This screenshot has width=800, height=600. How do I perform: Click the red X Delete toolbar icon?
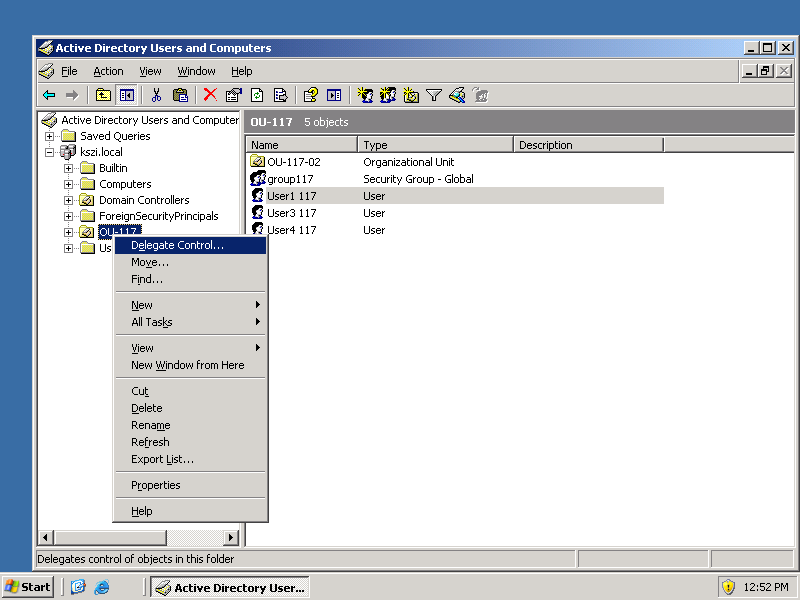pos(210,95)
